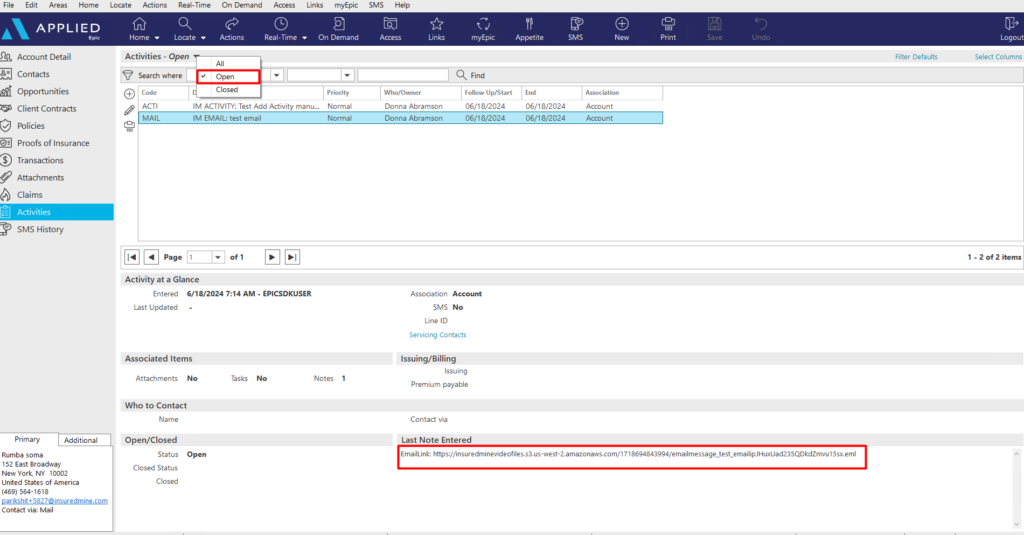Click the edit pencil icon beside the activity list
The image size is (1024, 535).
pyautogui.click(x=129, y=110)
